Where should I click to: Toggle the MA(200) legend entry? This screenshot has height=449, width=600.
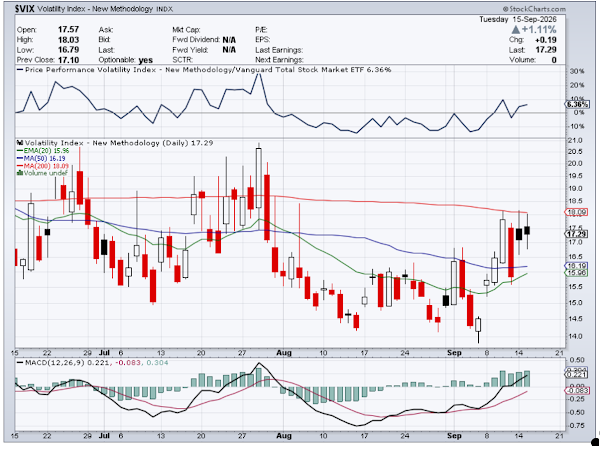43,166
